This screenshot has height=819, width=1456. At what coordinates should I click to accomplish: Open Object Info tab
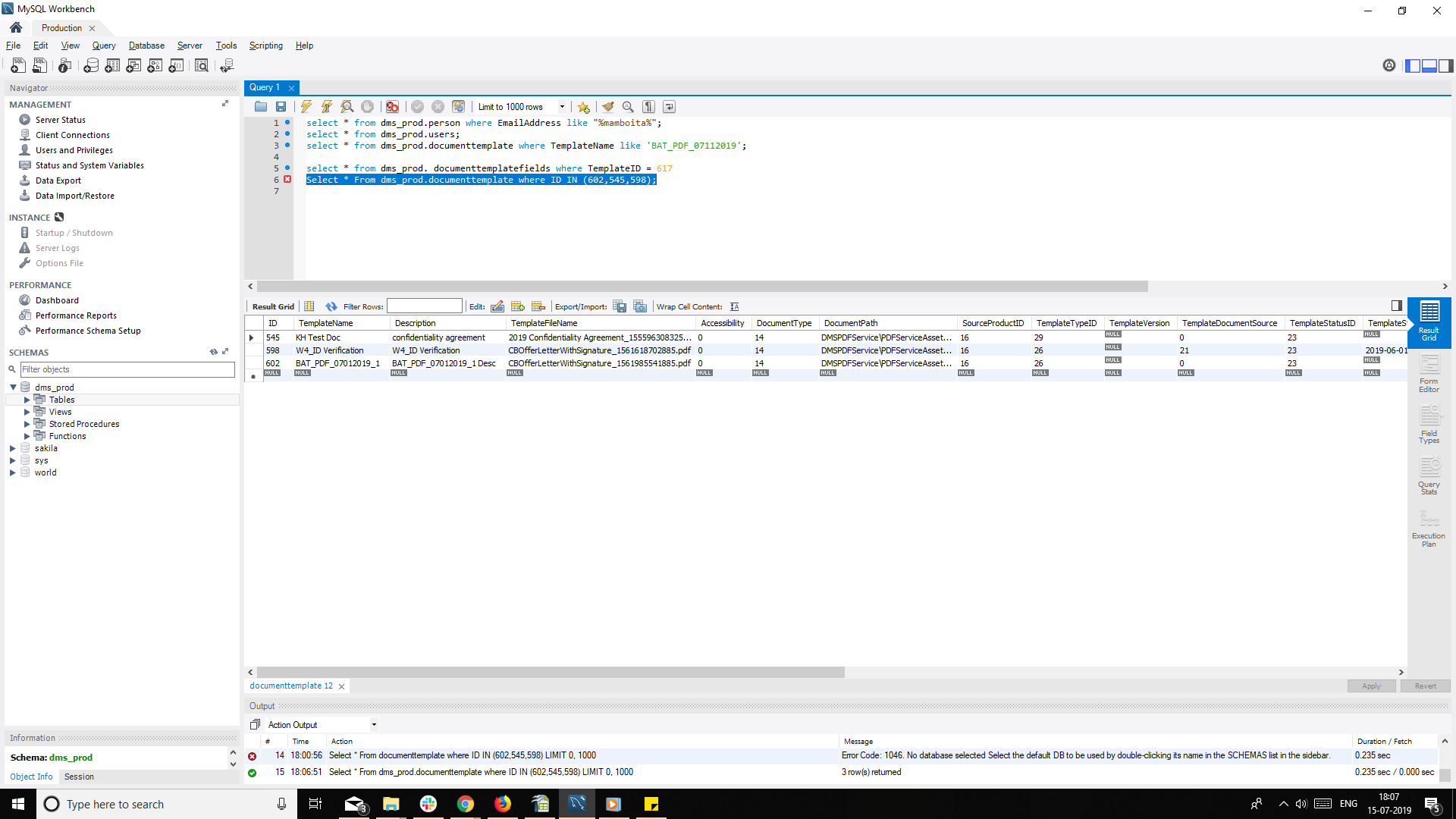31,777
